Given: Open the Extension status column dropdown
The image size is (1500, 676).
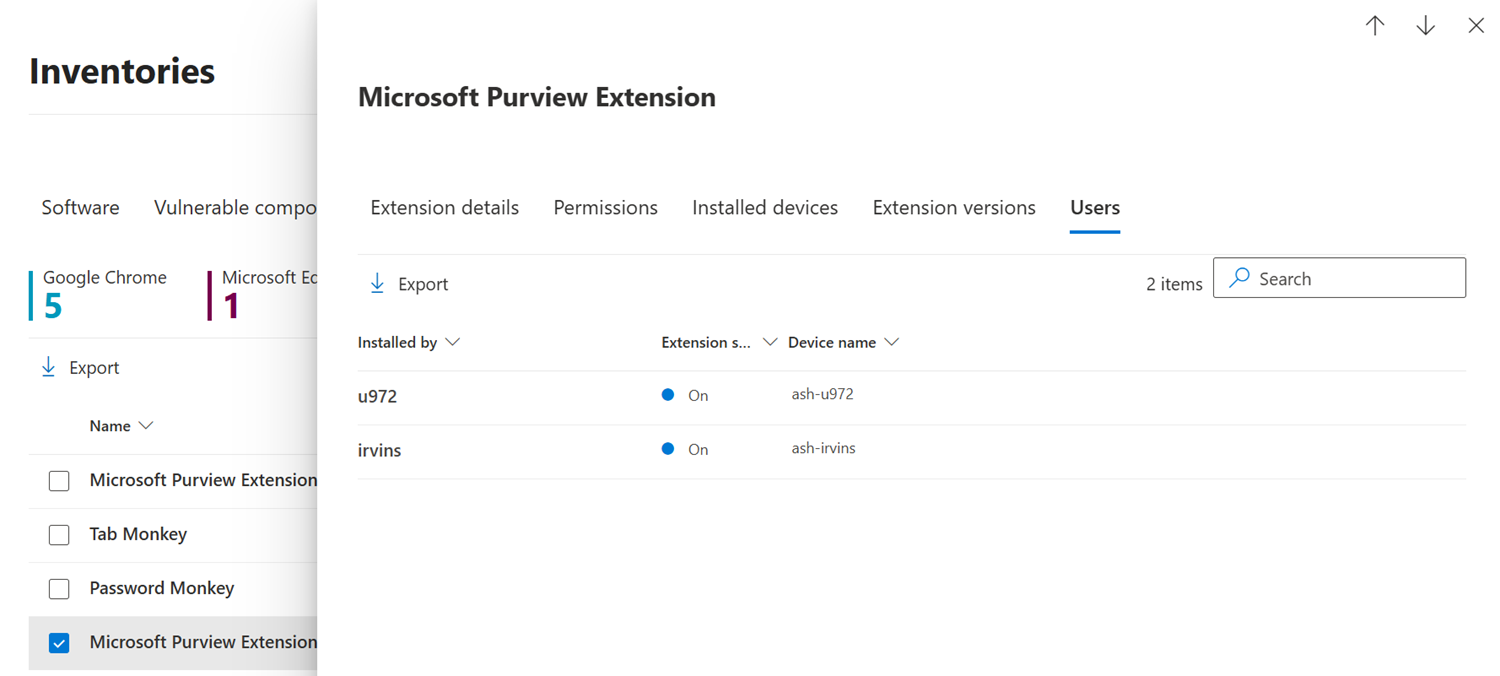Looking at the screenshot, I should coord(769,342).
